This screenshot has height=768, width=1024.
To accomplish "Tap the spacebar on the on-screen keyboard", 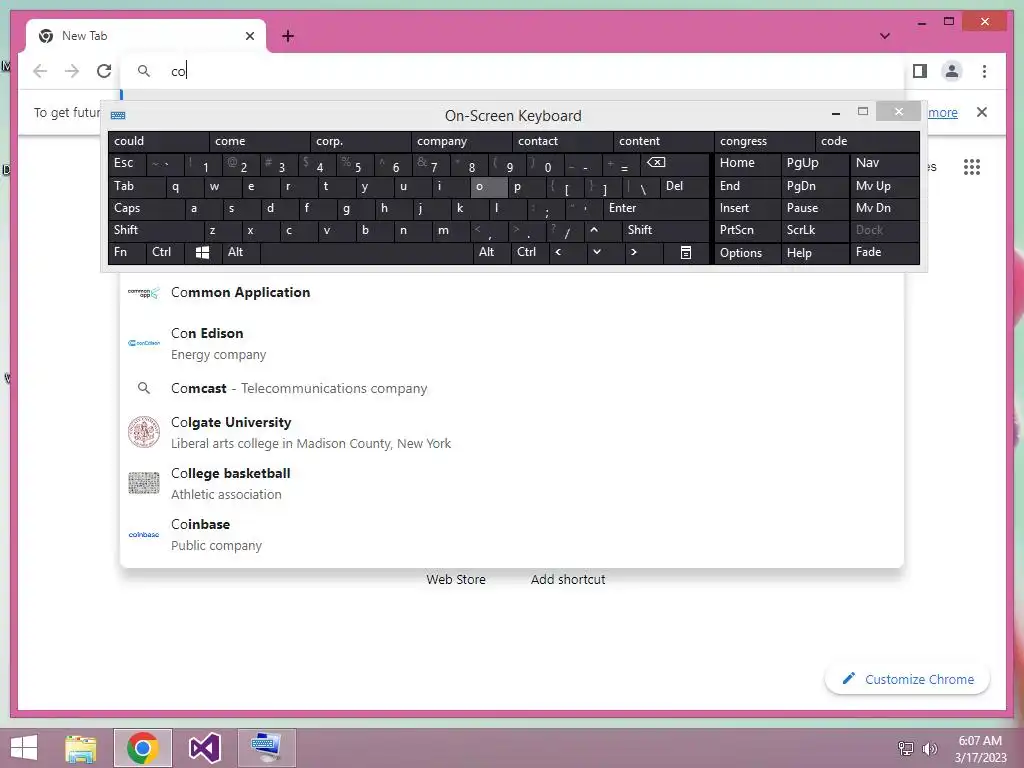I will point(366,252).
